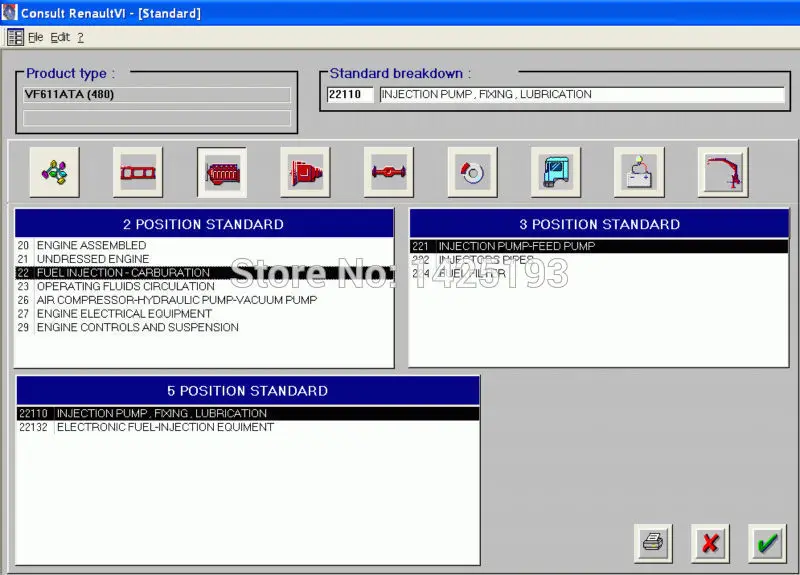
Task: Open the blue truck cab icon
Action: (556, 172)
